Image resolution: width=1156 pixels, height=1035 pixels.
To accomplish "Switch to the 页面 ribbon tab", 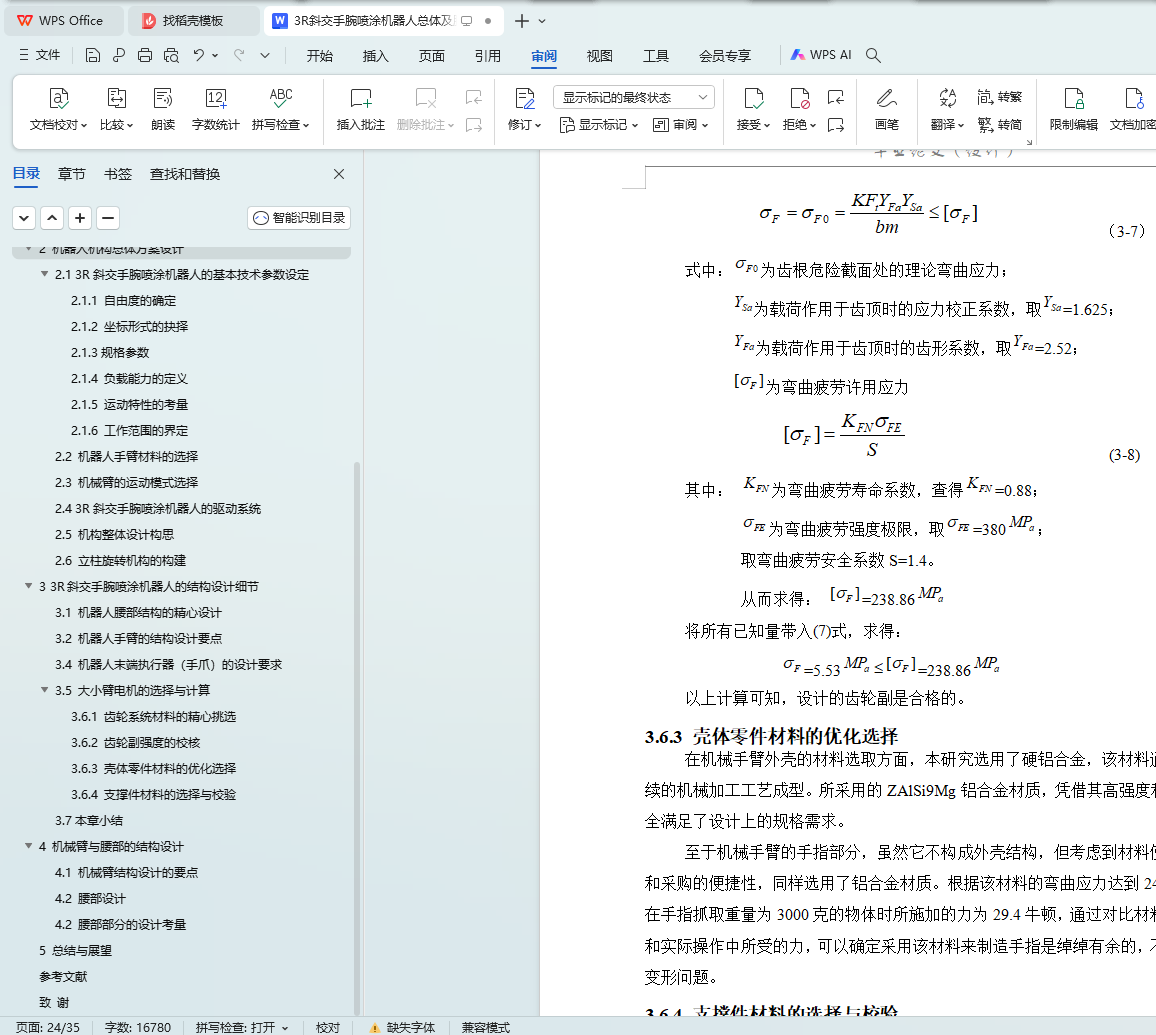I will point(431,56).
